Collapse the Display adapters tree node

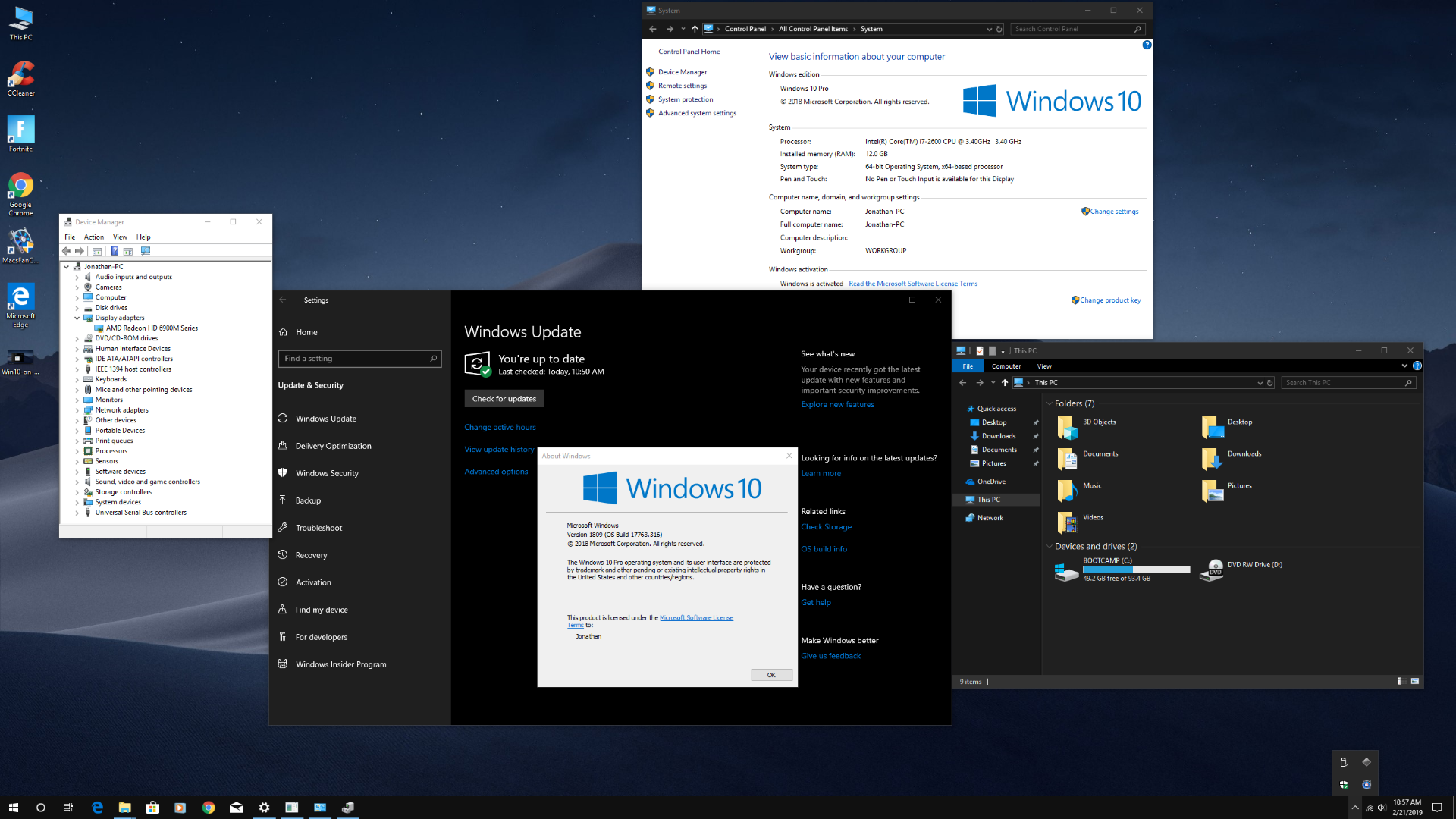tap(77, 318)
